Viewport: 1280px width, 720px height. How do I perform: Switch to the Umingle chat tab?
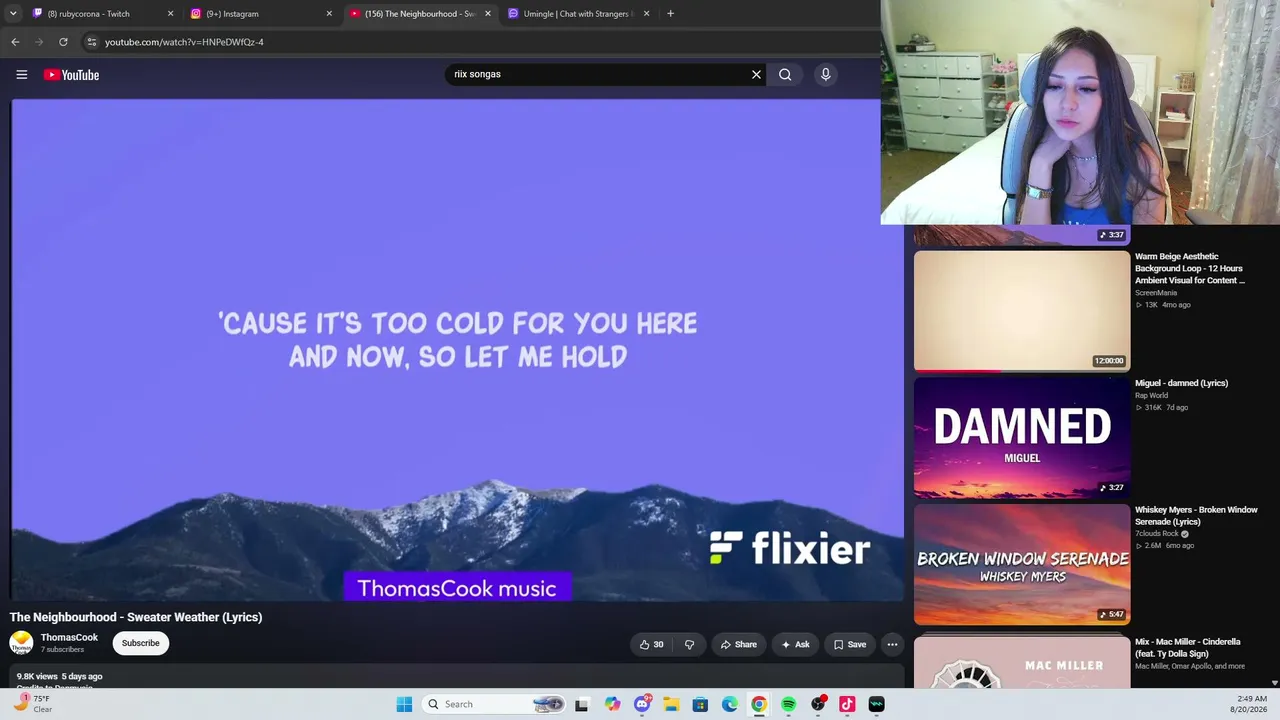pyautogui.click(x=579, y=14)
